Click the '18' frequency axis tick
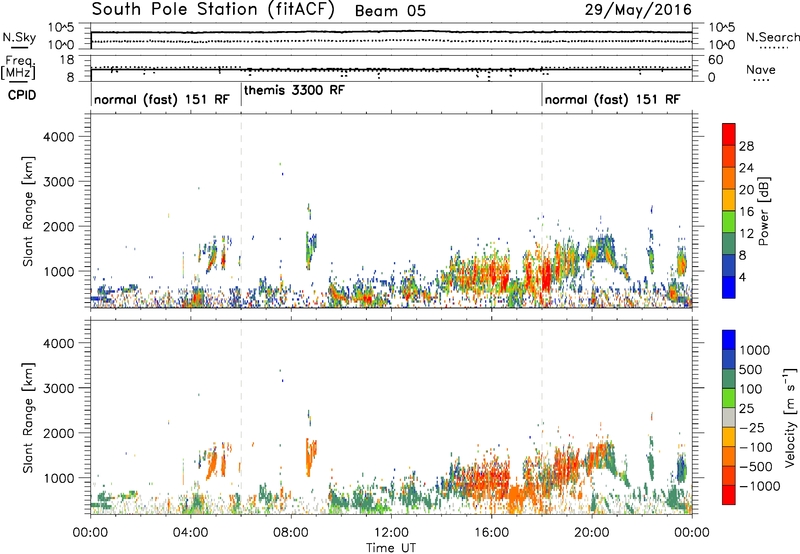This screenshot has width=800, height=554. [67, 60]
